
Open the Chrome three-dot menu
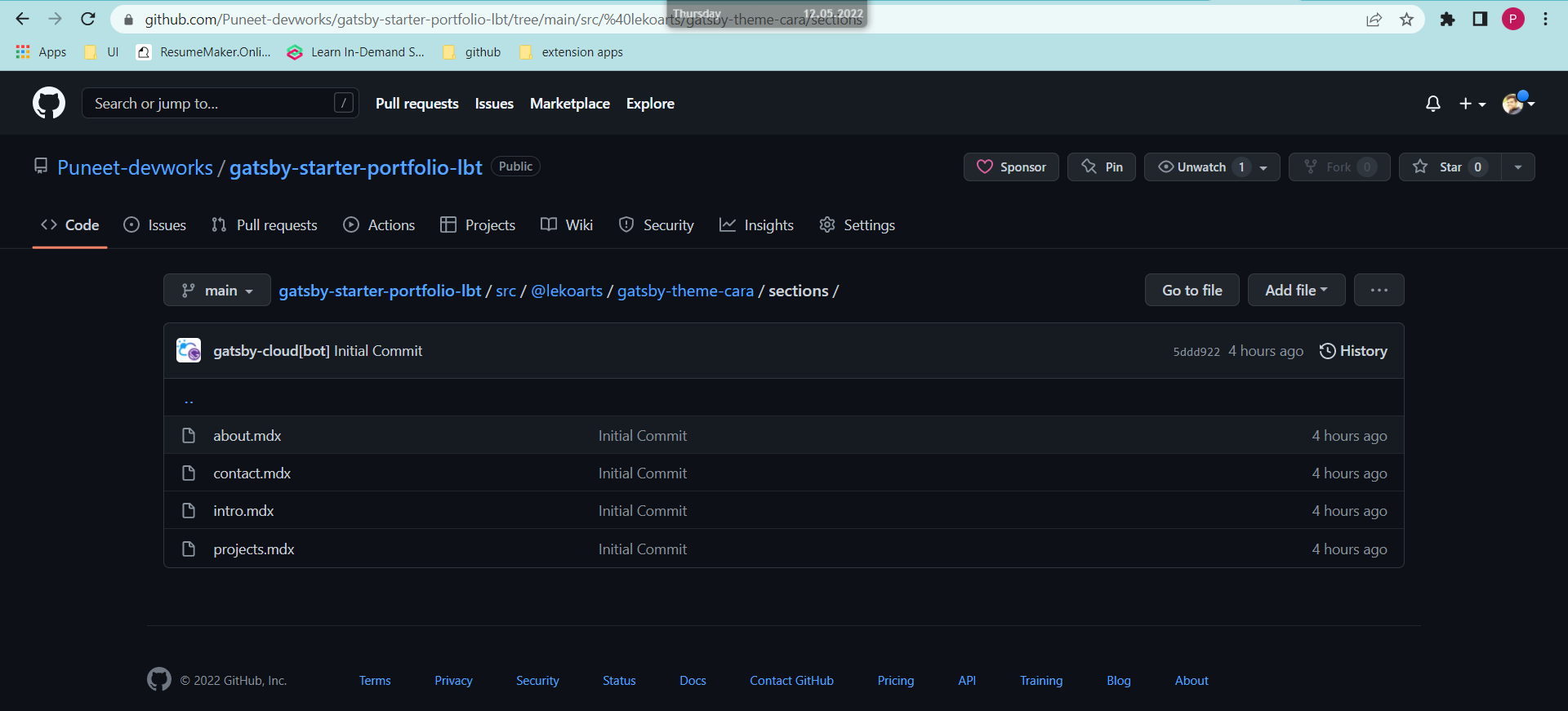(x=1545, y=20)
